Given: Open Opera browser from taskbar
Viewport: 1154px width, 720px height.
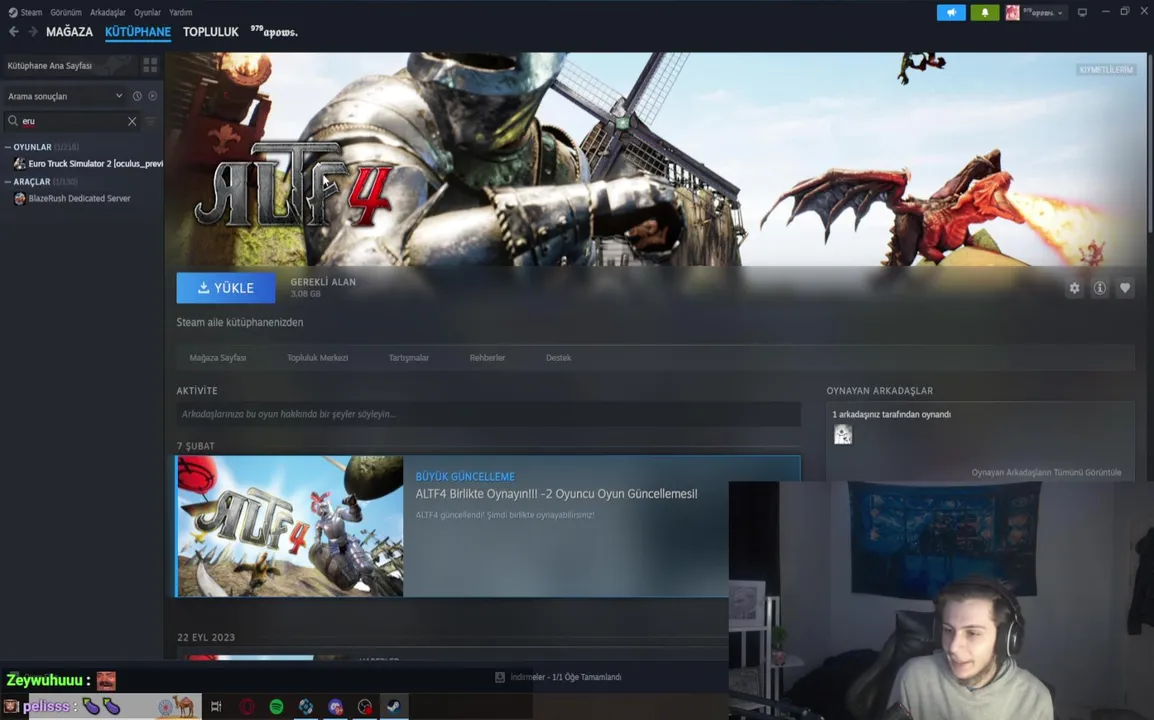Looking at the screenshot, I should tap(247, 707).
